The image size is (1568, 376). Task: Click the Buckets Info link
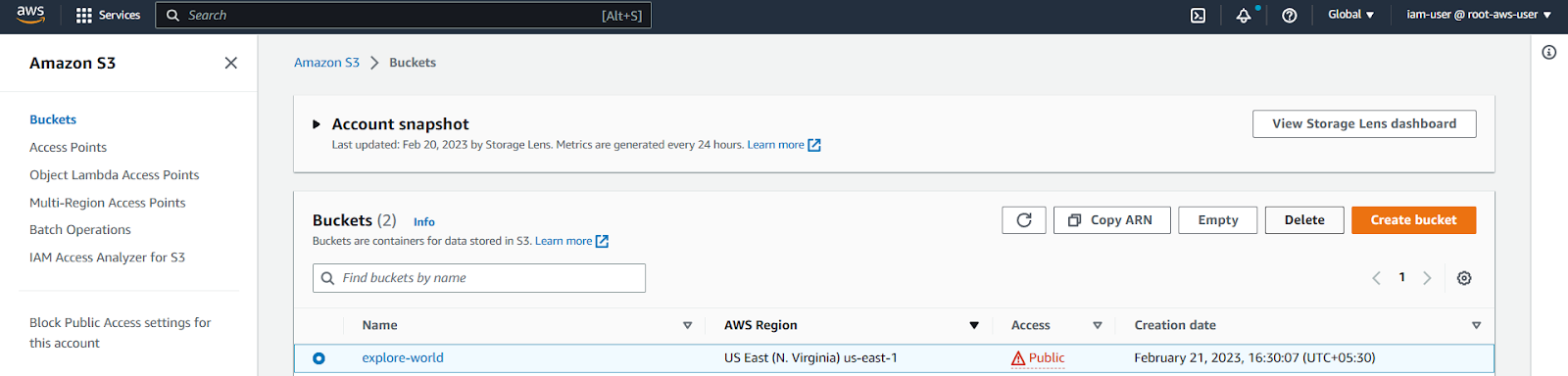(424, 222)
